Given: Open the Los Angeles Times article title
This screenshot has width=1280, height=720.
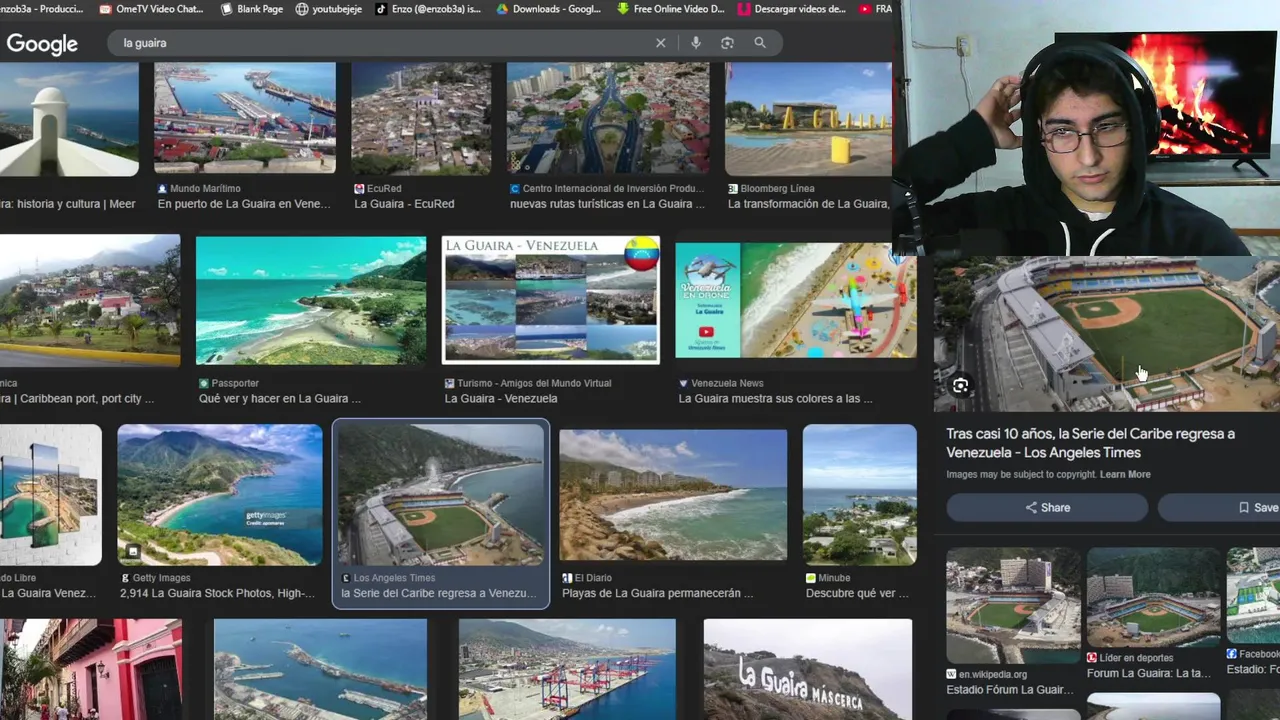Looking at the screenshot, I should coord(1091,443).
